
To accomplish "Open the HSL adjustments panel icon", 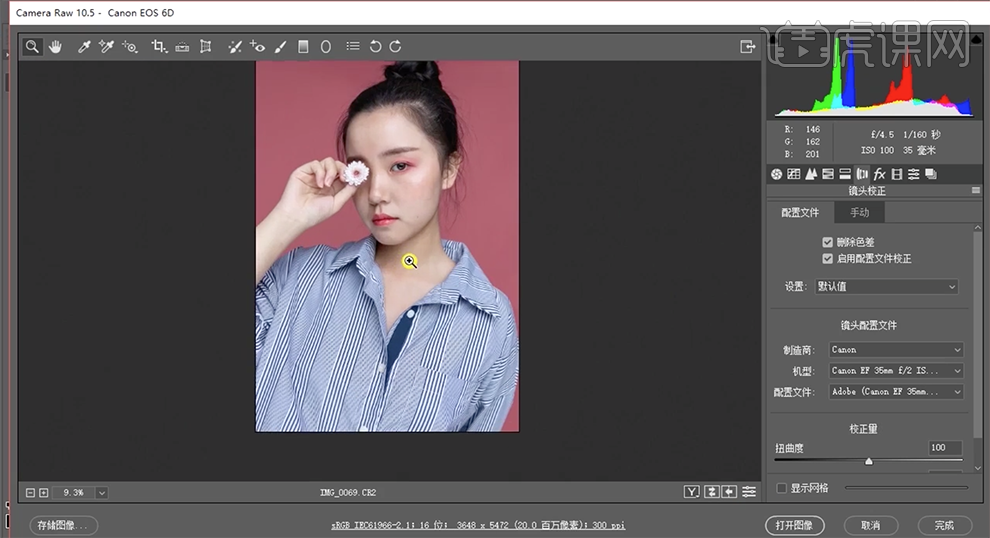I will (x=828, y=174).
